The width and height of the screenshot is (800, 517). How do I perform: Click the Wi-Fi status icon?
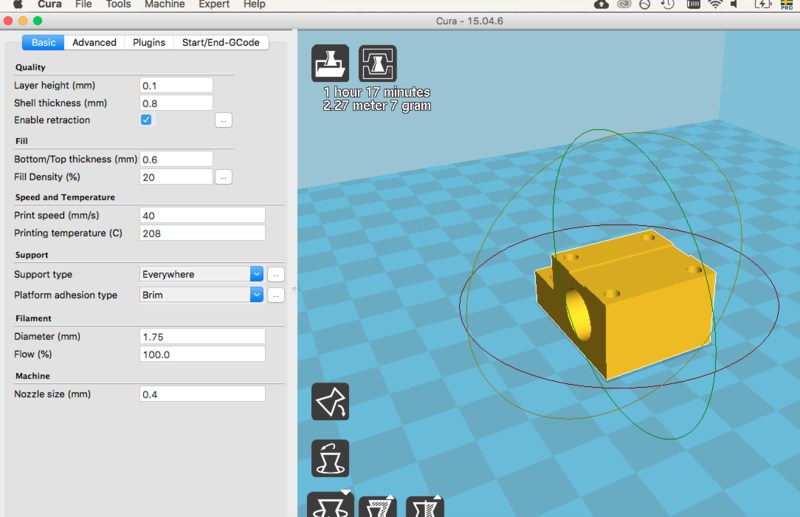[715, 5]
